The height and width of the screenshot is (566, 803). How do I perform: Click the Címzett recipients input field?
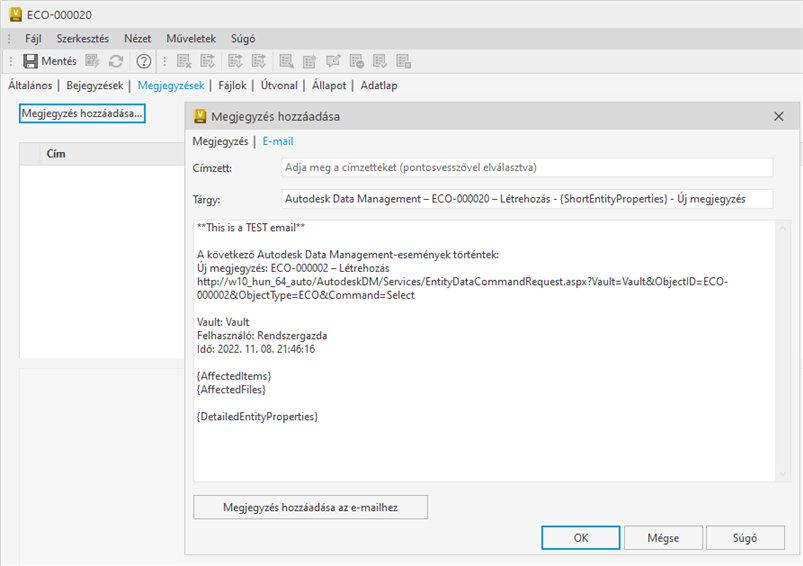[527, 167]
